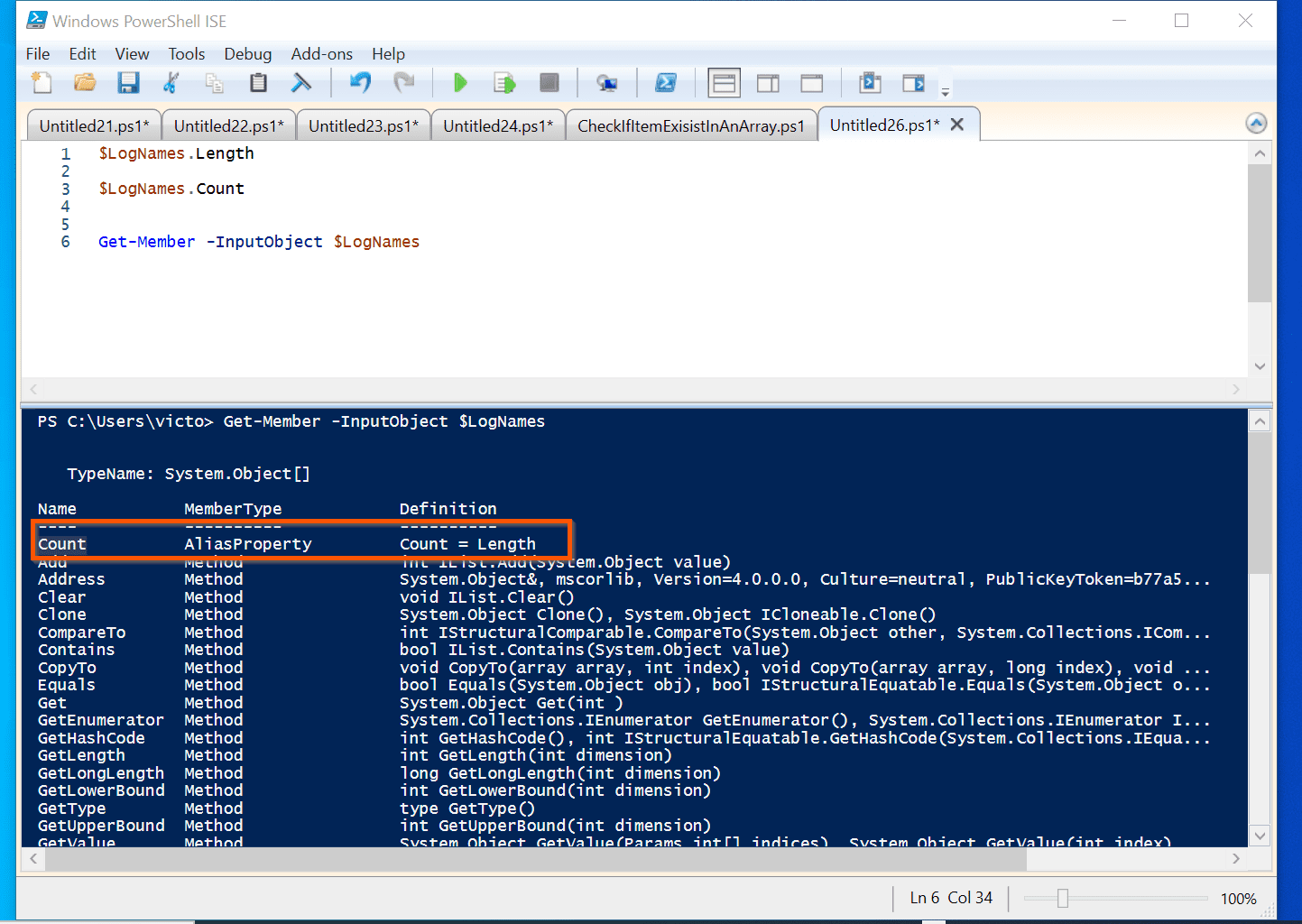The width and height of the screenshot is (1302, 924).
Task: Undo the last edit
Action: pos(360,83)
